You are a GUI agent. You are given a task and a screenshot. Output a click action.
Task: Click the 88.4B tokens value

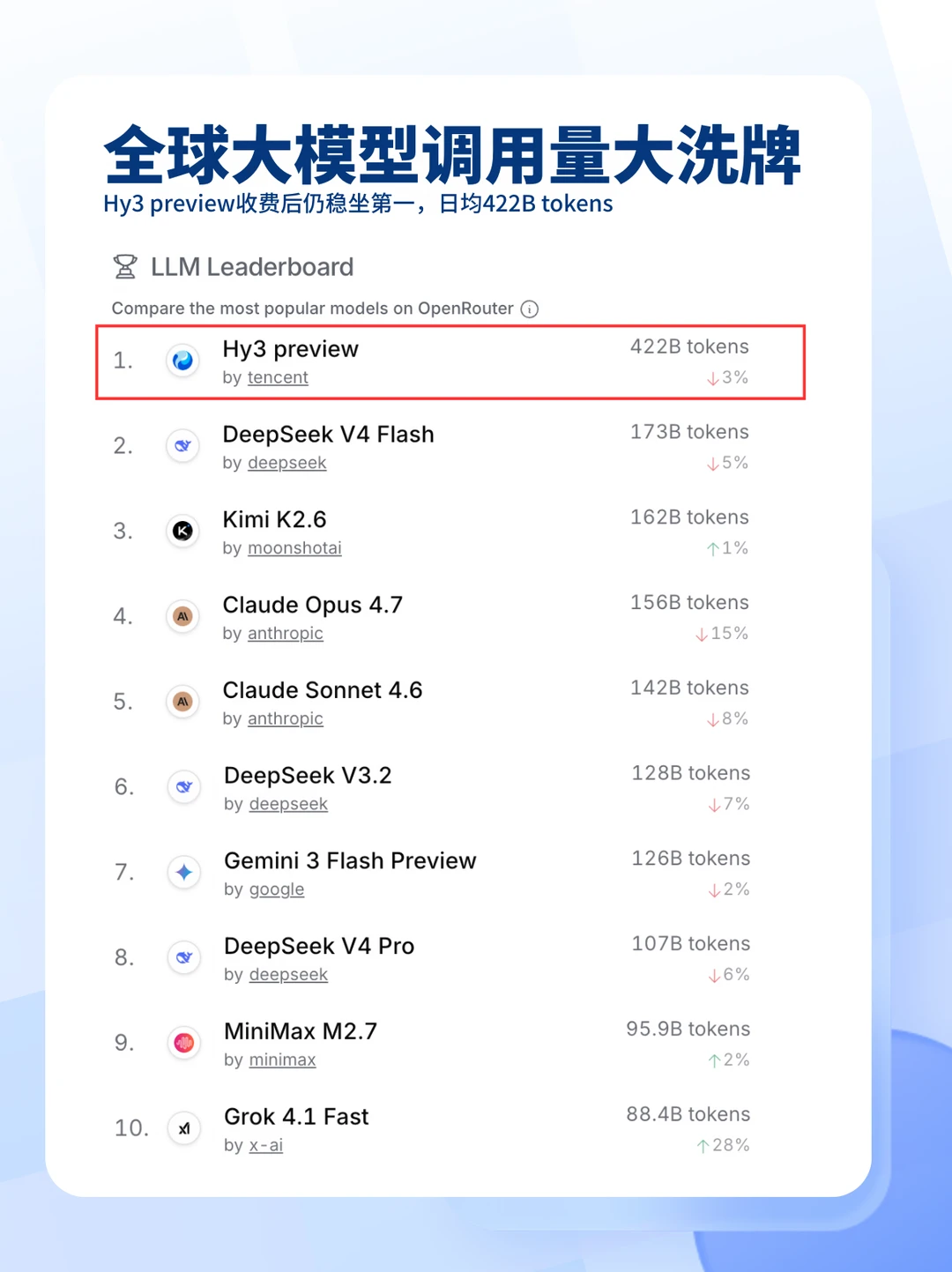pos(688,1114)
